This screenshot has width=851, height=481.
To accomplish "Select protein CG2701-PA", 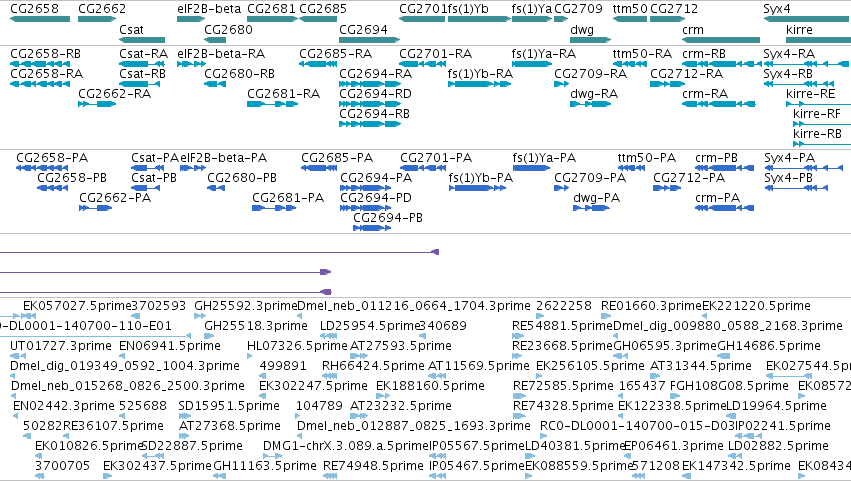I will click(x=423, y=168).
